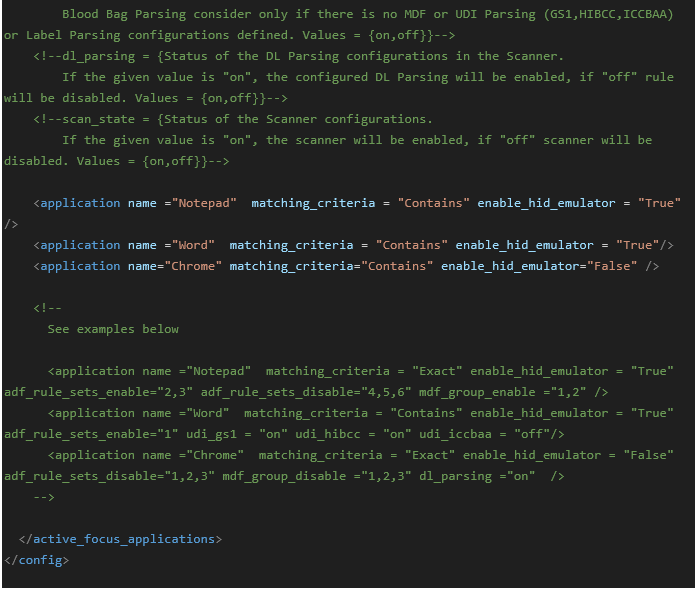Click the "Exact" value in Chrome example
This screenshot has height=590, width=696.
[430, 455]
